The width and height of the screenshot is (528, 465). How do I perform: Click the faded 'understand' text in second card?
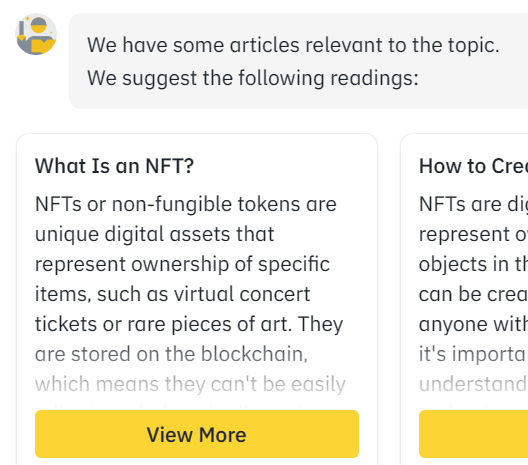[x=473, y=384]
